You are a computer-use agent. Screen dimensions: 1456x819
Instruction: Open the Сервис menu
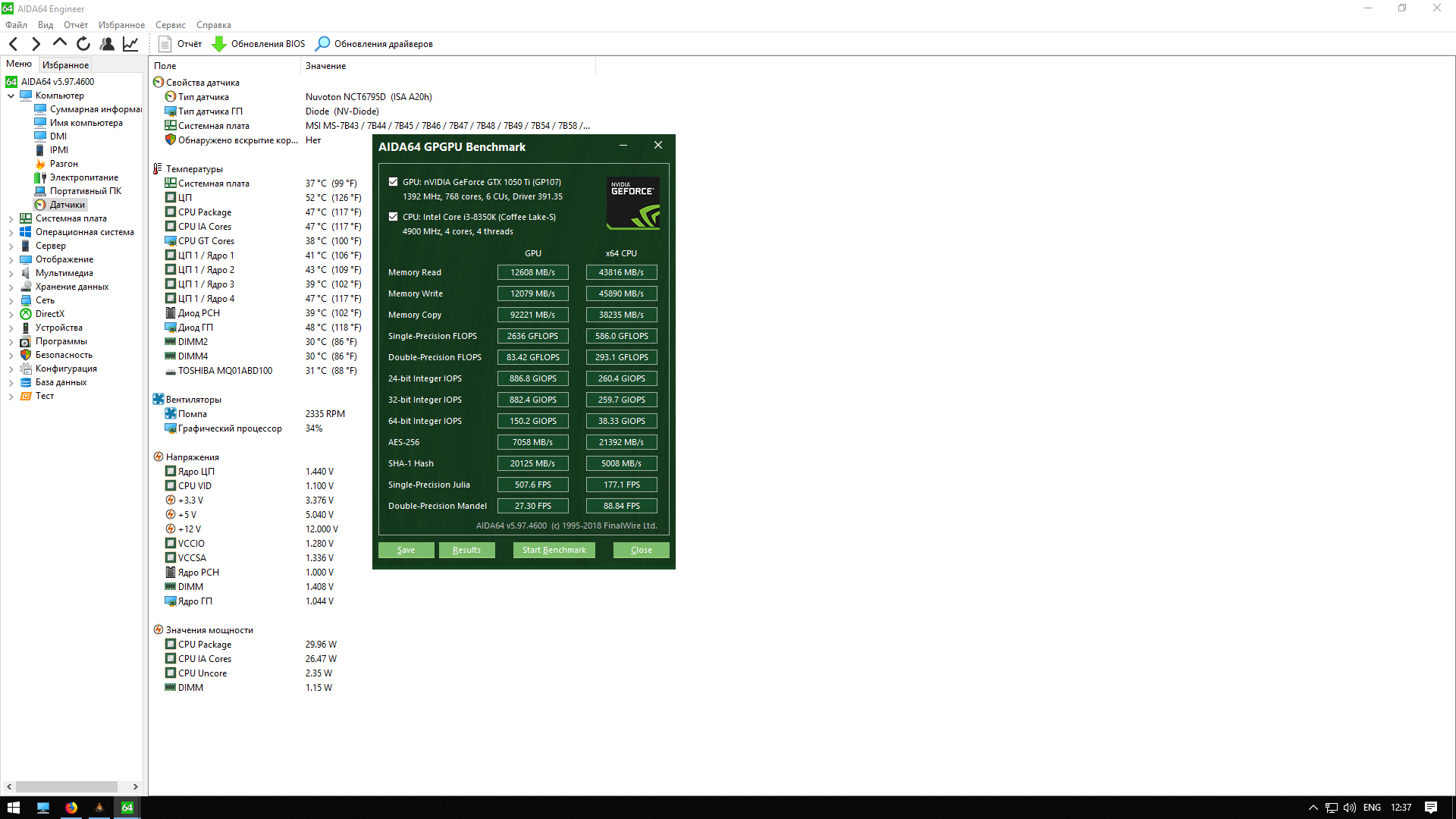tap(170, 25)
